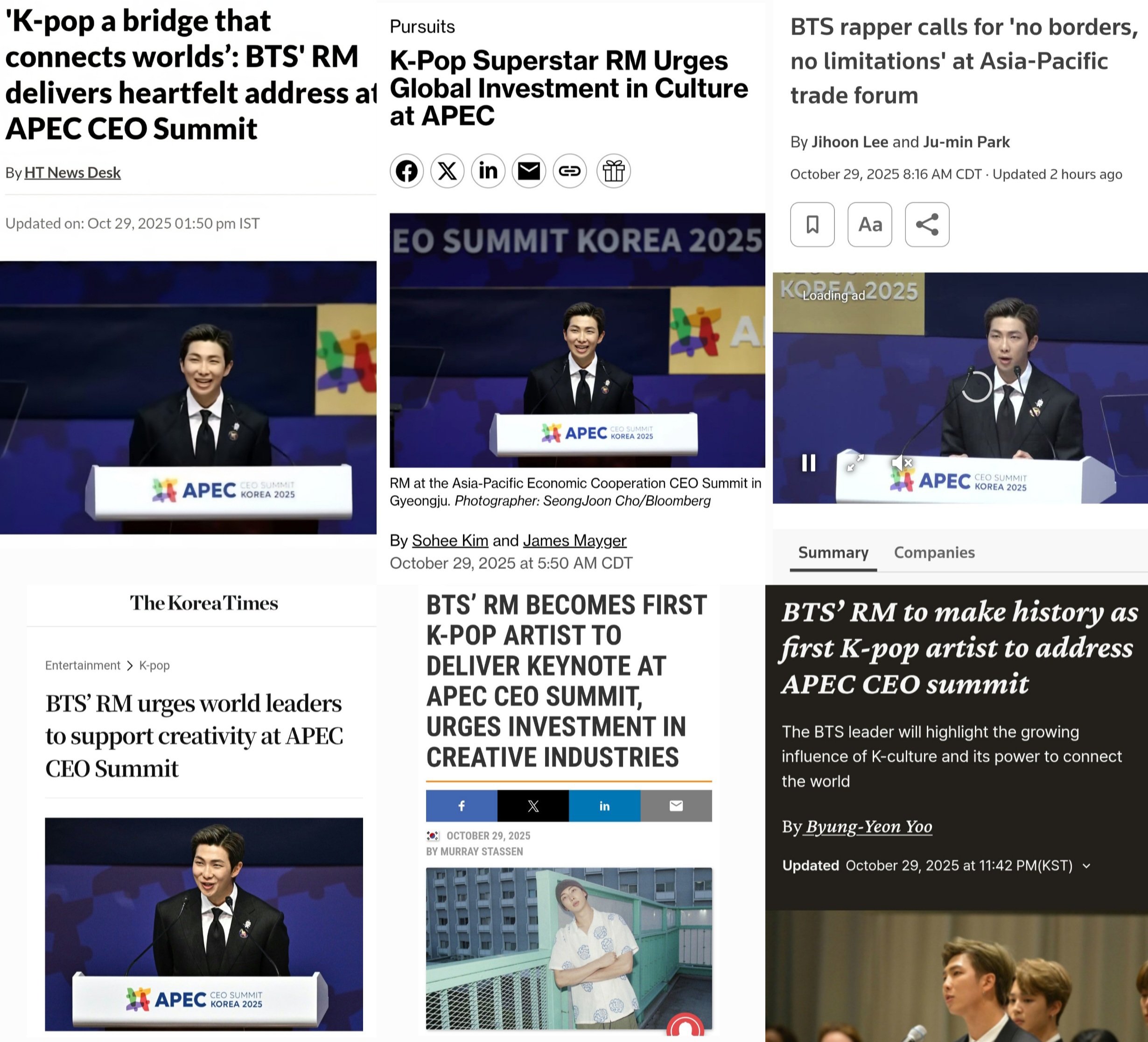Open Sohee Kim author page
Viewport: 1148px width, 1042px height.
click(450, 540)
